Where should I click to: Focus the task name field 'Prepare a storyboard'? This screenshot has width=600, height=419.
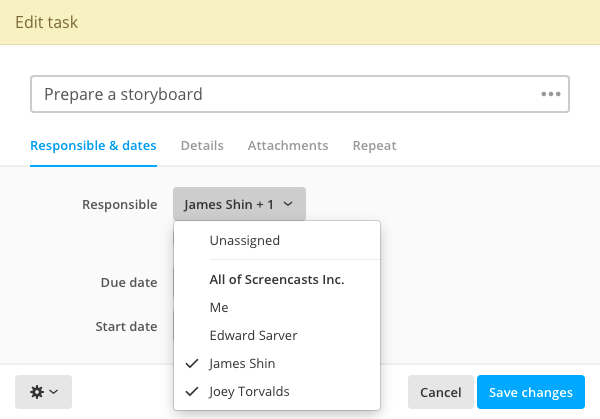[x=300, y=94]
